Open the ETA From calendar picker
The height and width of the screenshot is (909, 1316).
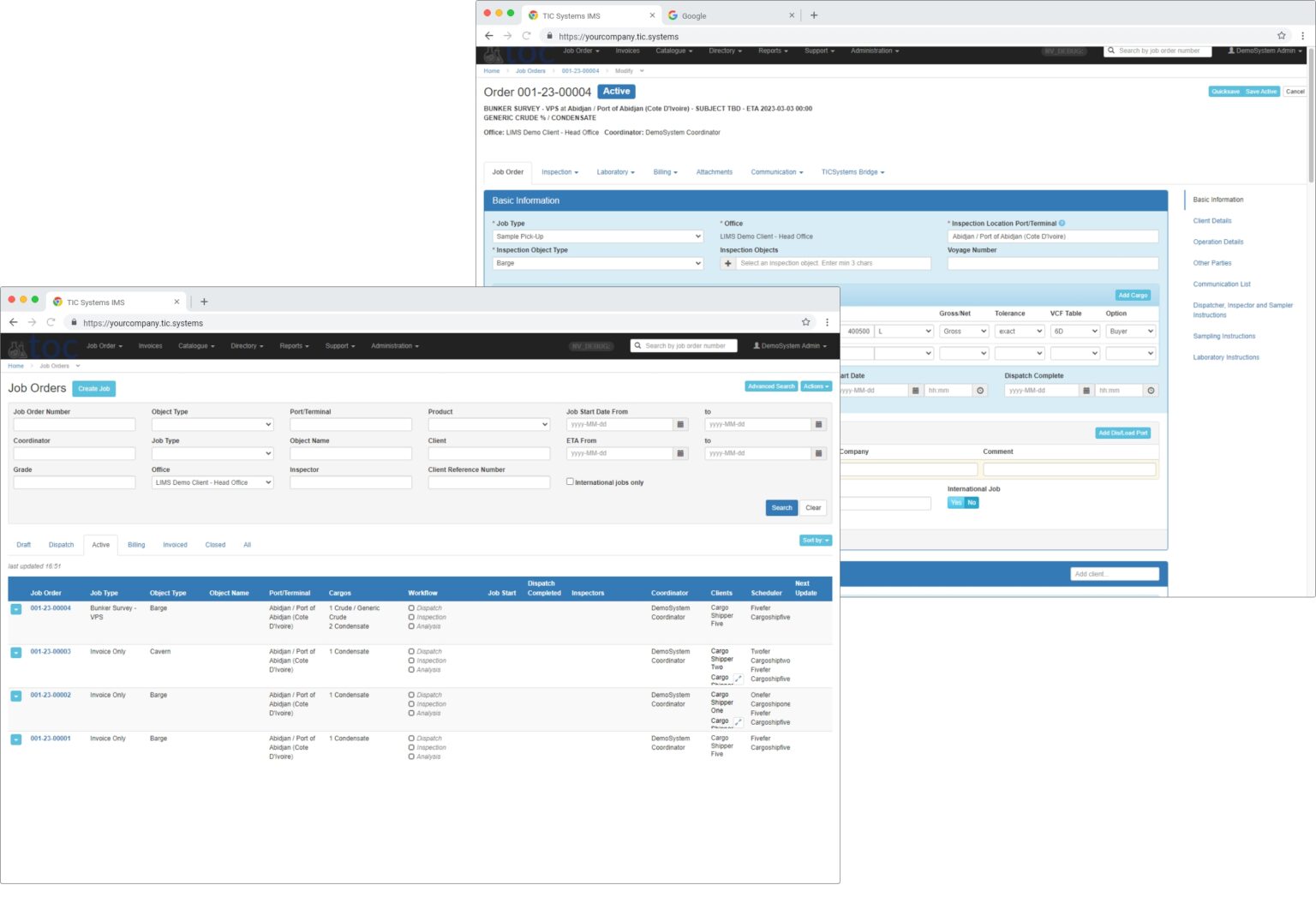(x=680, y=454)
